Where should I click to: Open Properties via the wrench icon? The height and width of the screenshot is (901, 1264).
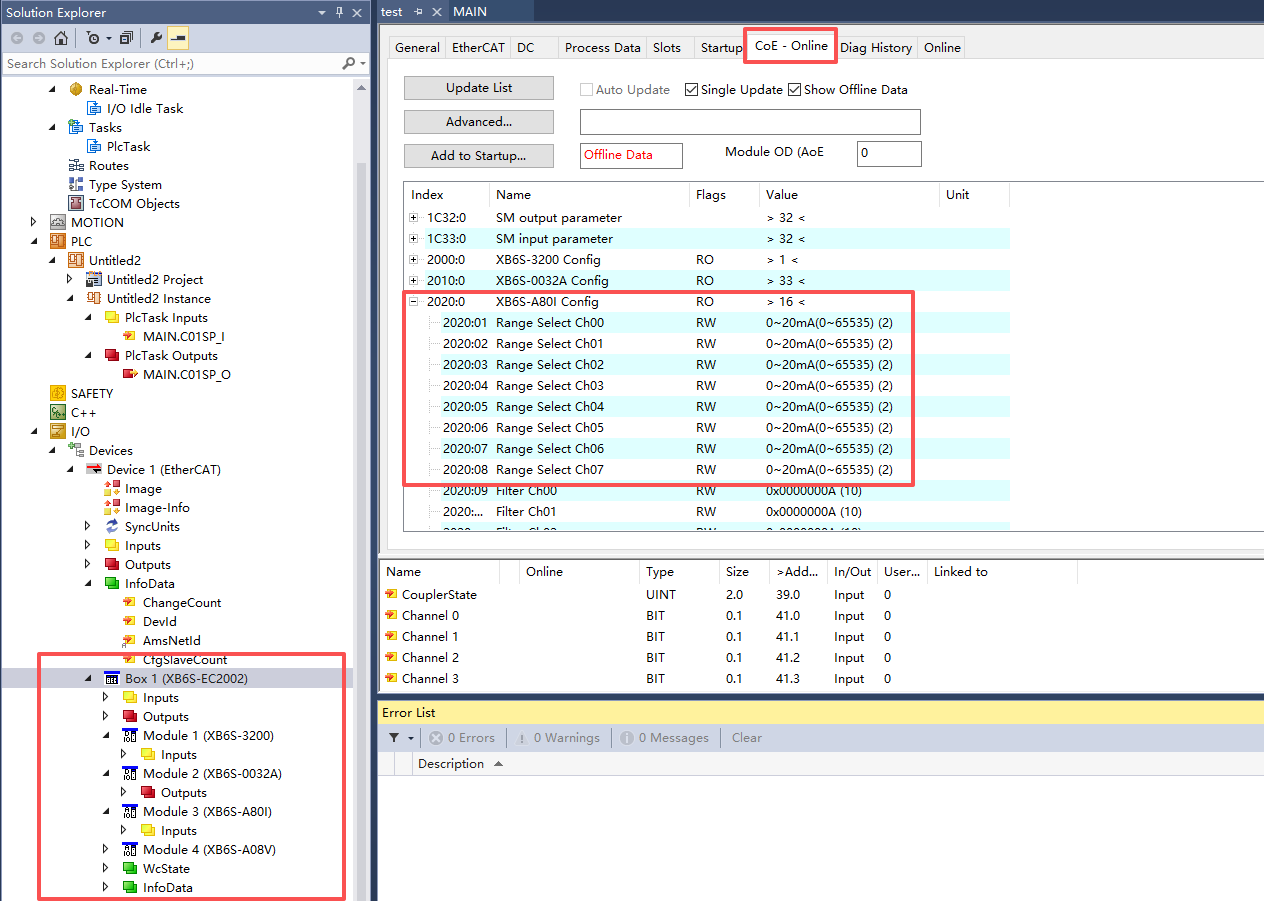pyautogui.click(x=156, y=38)
